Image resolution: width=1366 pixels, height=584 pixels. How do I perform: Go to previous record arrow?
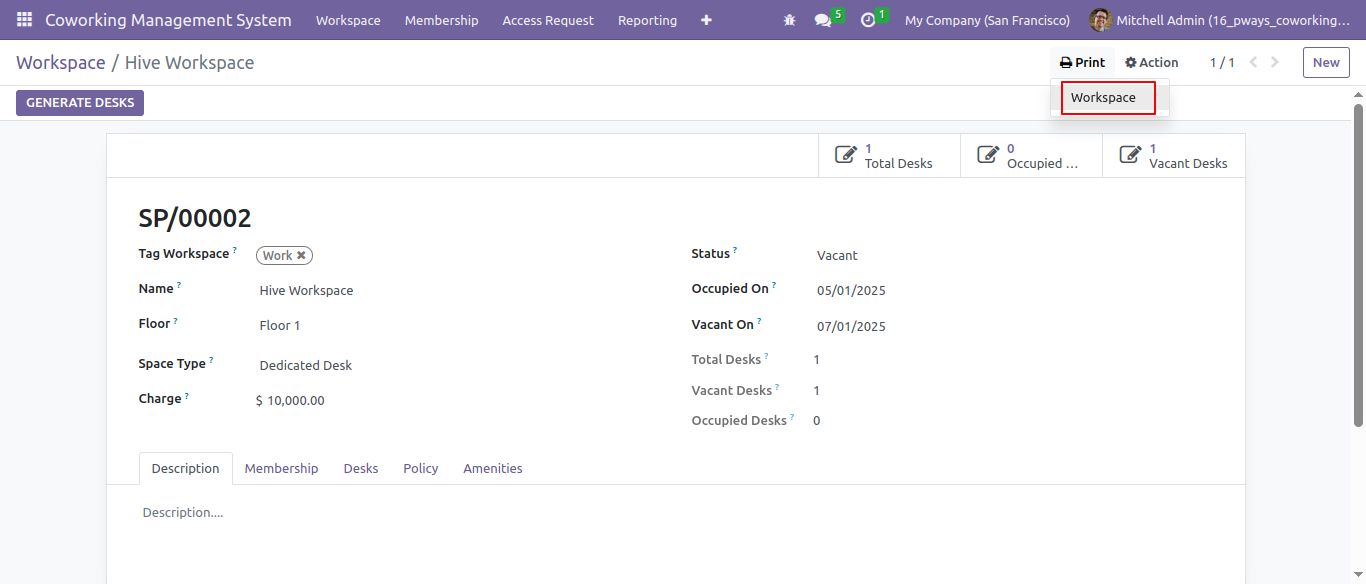pos(1254,62)
